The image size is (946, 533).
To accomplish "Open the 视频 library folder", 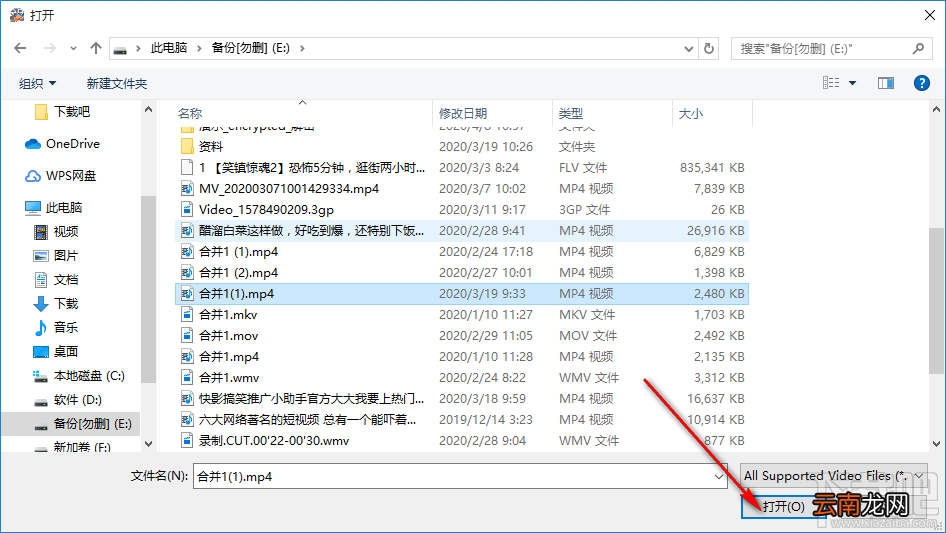I will 56,232.
